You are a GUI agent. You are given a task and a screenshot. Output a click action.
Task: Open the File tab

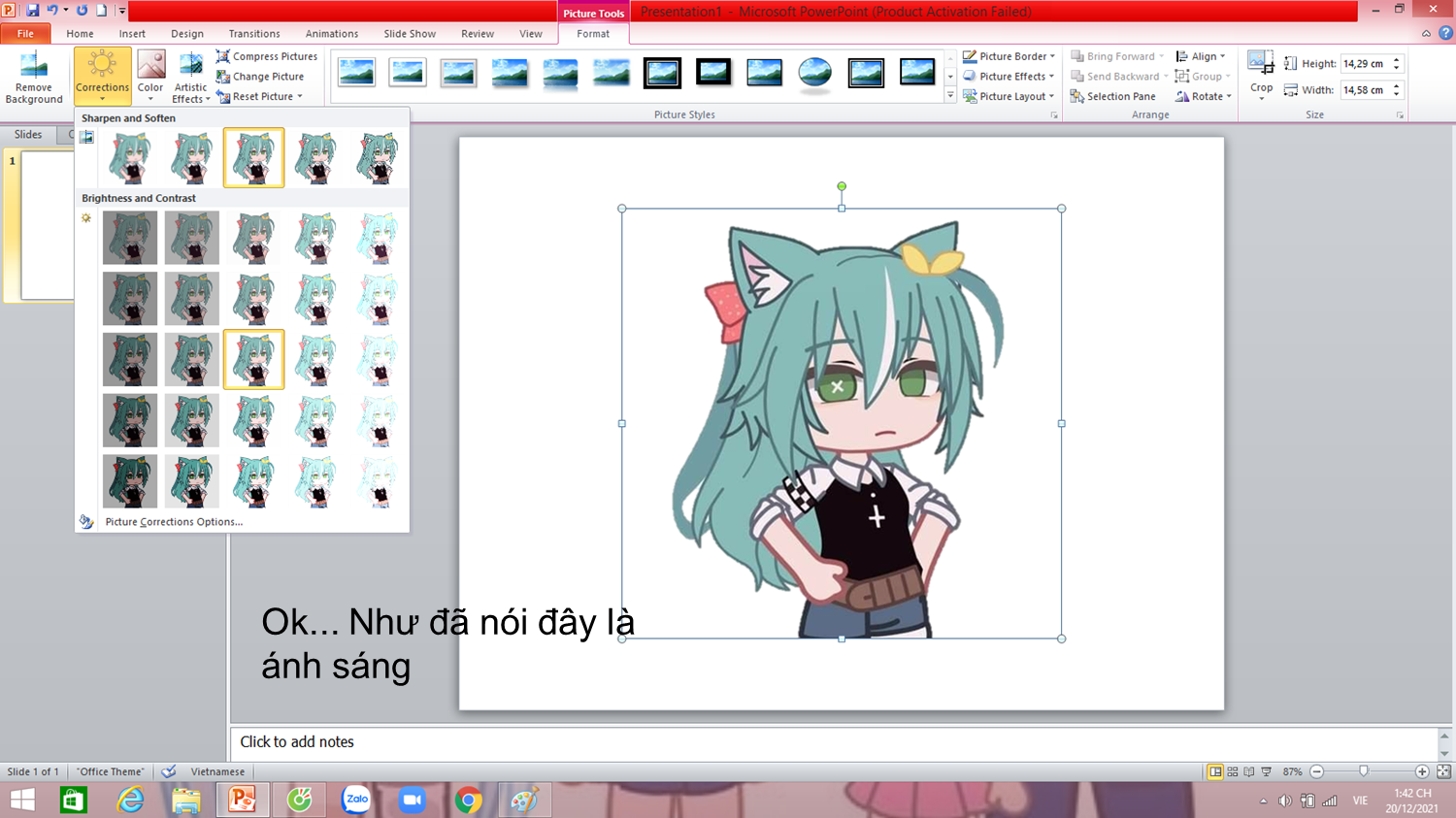25,33
